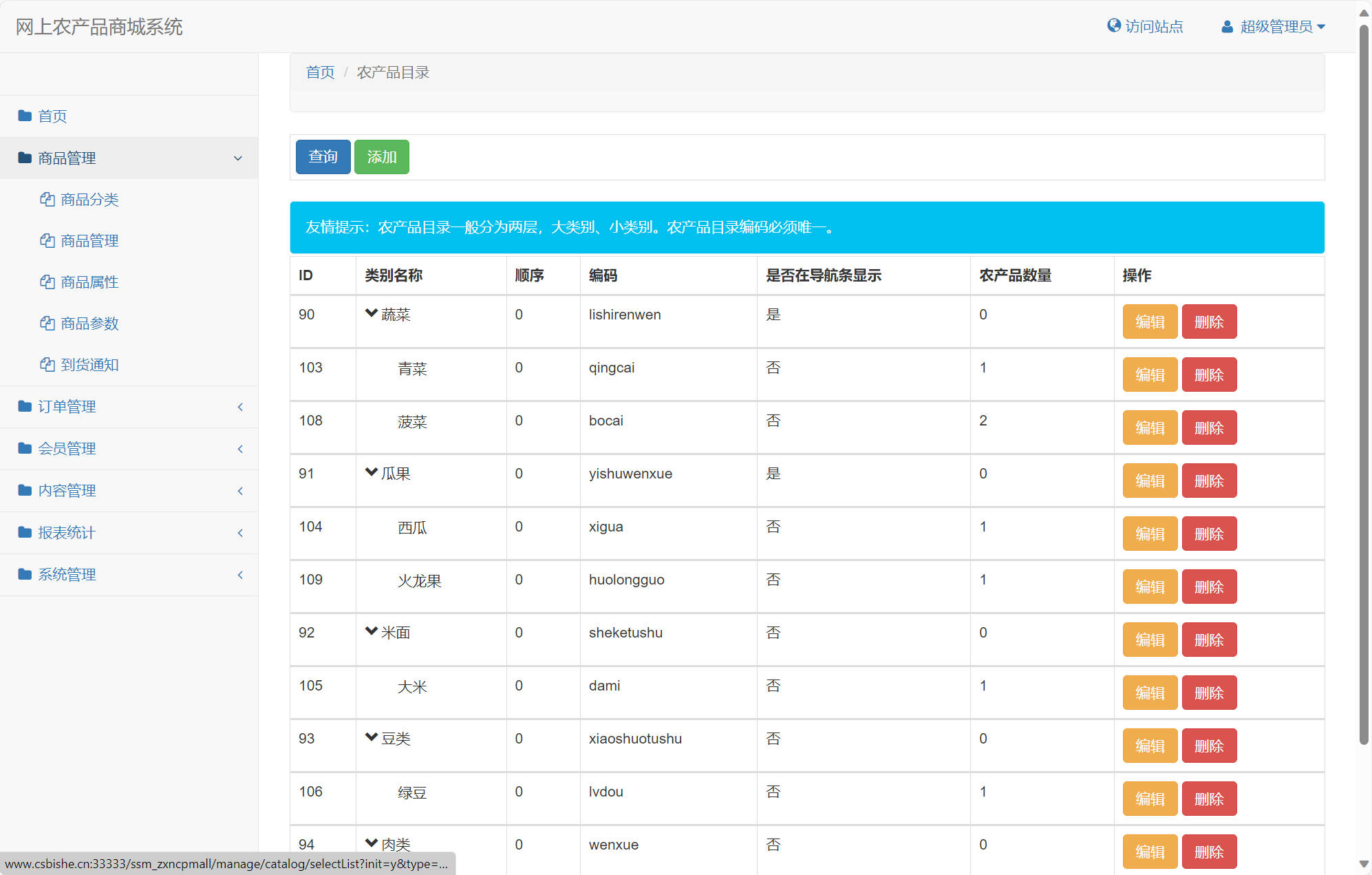Screen dimensions: 1372x875
Task: Click the icon beside 到货通知 submenu
Action: point(47,364)
